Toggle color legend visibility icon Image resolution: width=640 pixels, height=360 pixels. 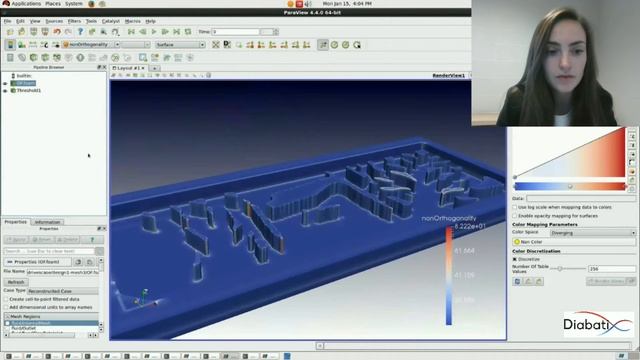click(x=10, y=45)
